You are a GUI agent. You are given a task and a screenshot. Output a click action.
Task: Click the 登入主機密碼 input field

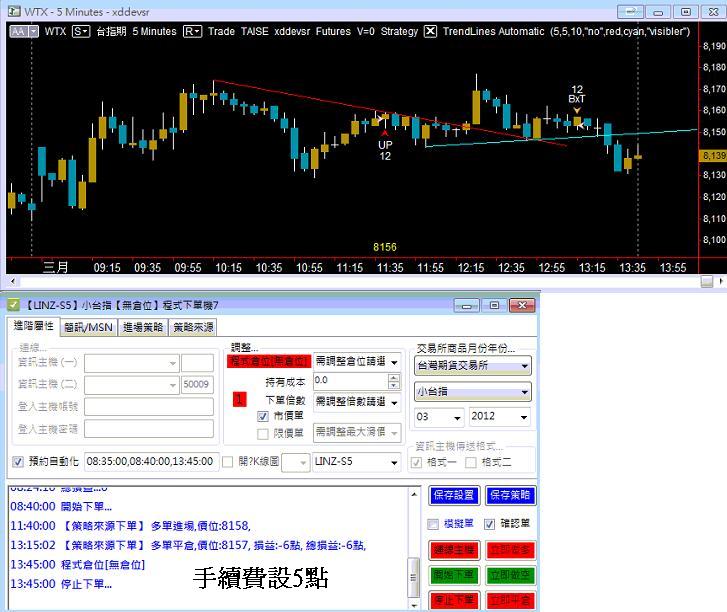click(x=149, y=429)
